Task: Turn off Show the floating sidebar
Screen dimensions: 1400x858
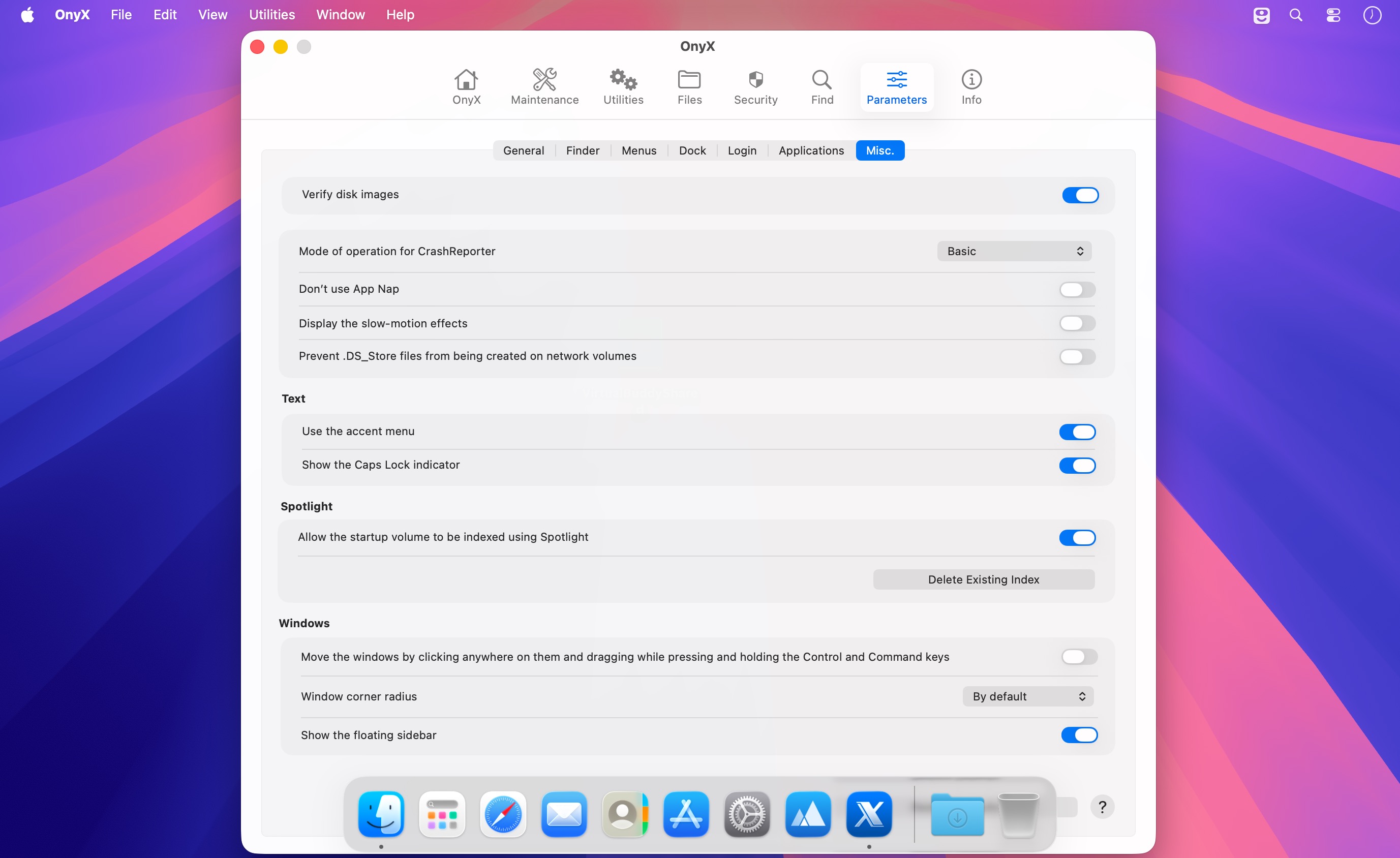Action: point(1079,734)
